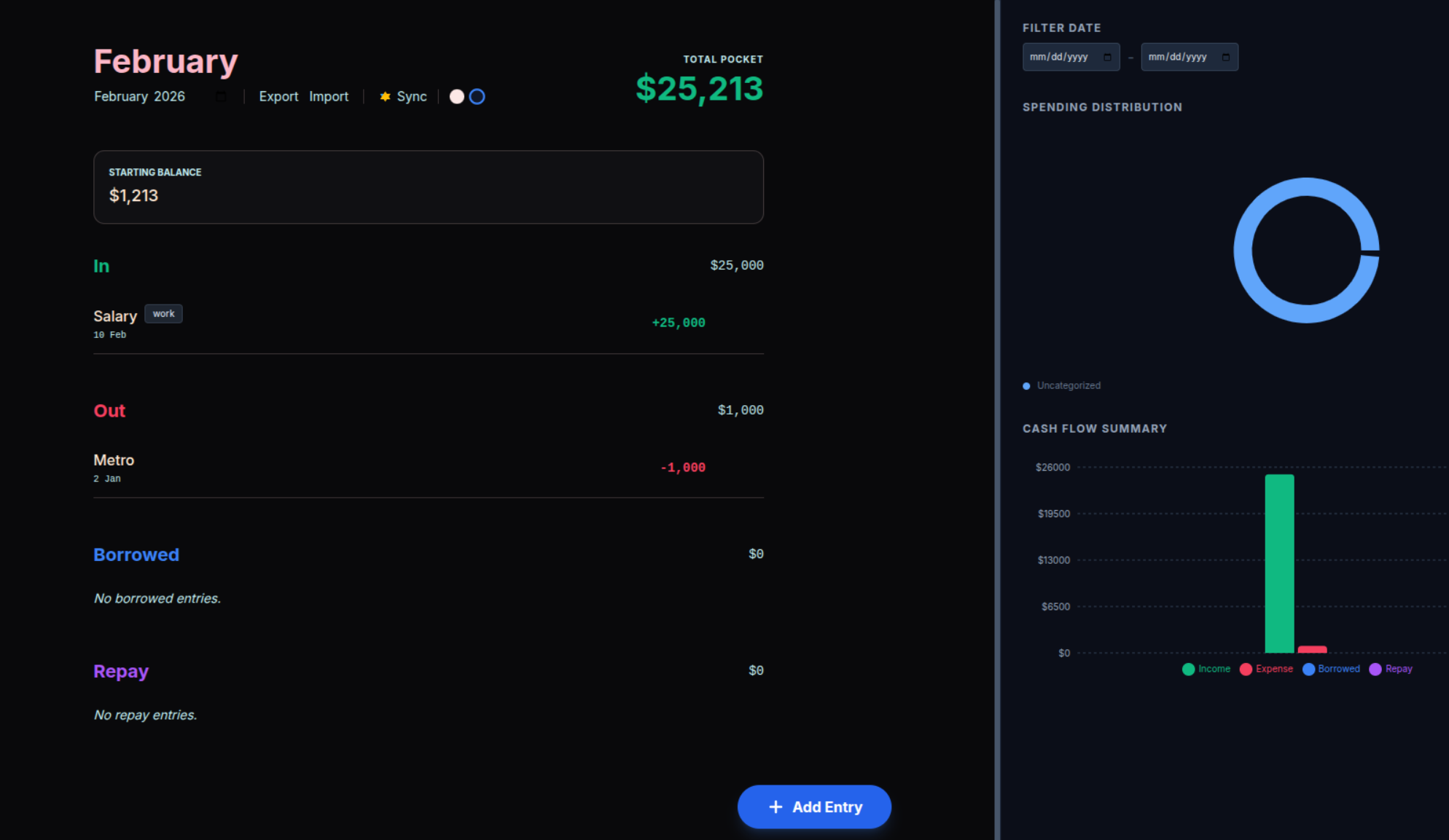Viewport: 1449px width, 840px height.
Task: Click the Sync link
Action: tap(412, 96)
